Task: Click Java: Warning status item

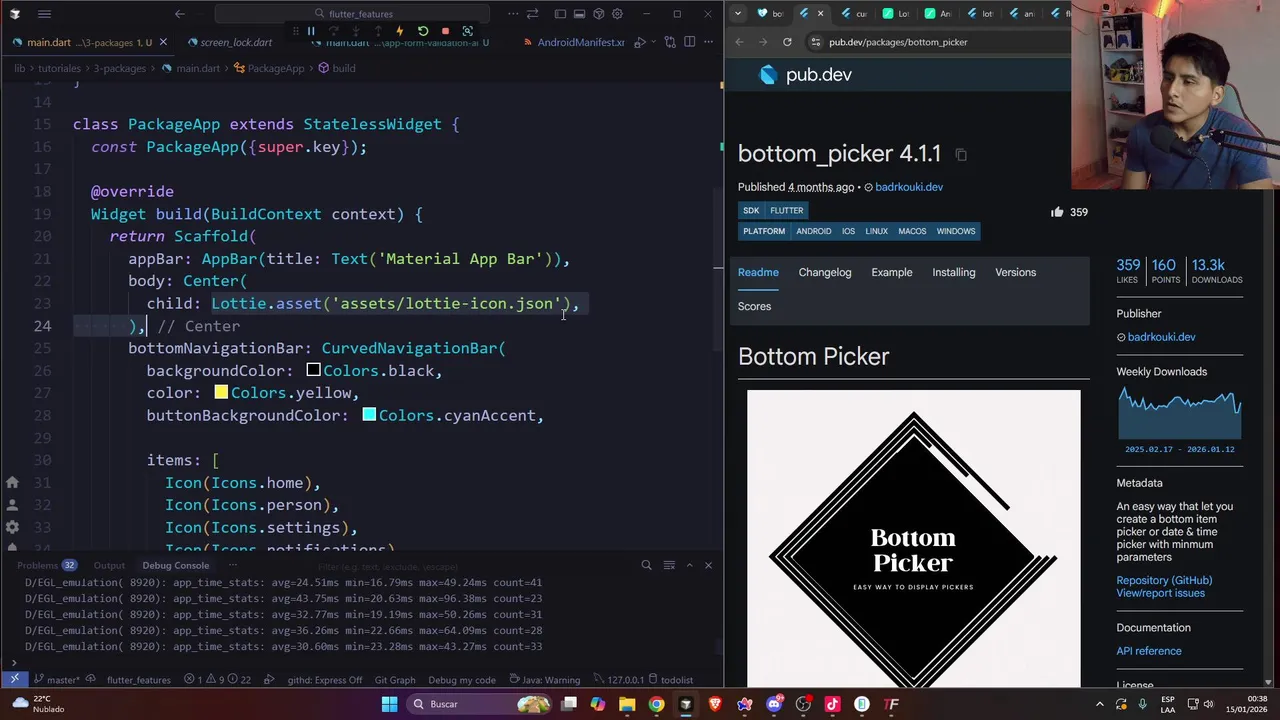Action: coord(544,680)
